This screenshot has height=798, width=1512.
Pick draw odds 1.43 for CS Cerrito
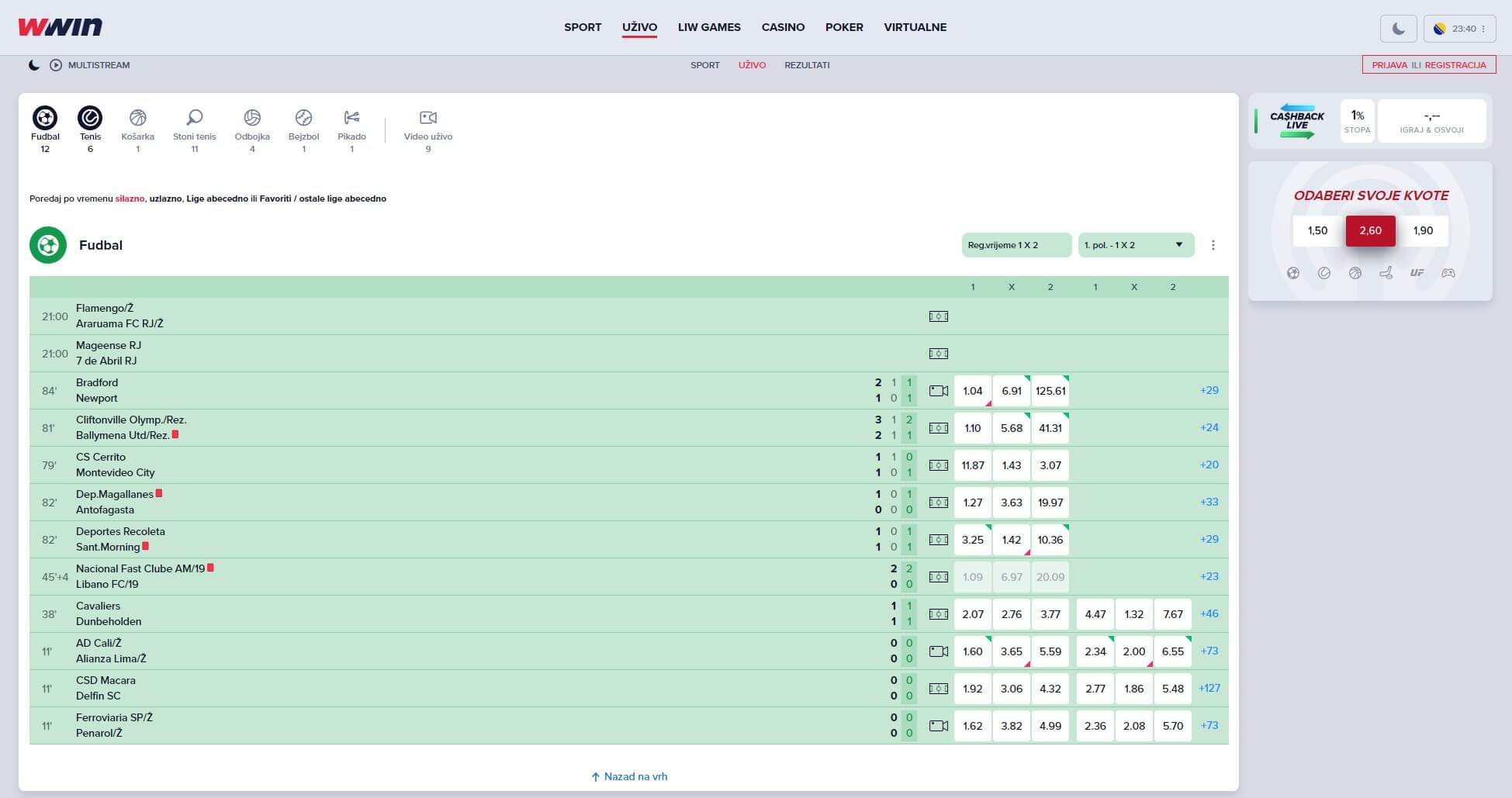click(x=1012, y=465)
